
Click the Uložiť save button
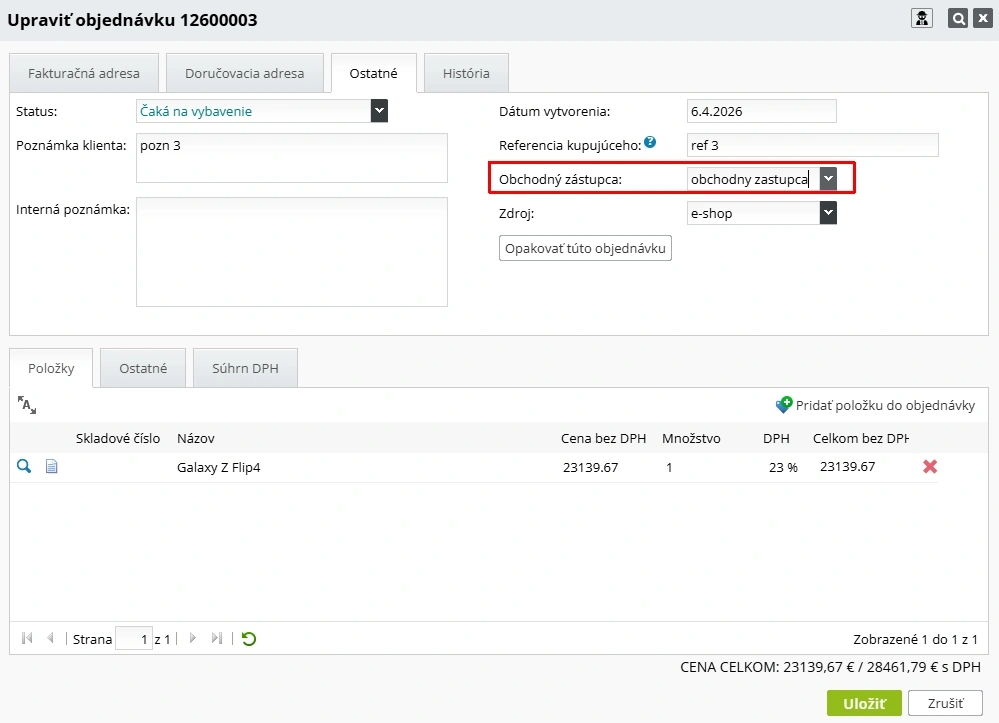point(864,703)
